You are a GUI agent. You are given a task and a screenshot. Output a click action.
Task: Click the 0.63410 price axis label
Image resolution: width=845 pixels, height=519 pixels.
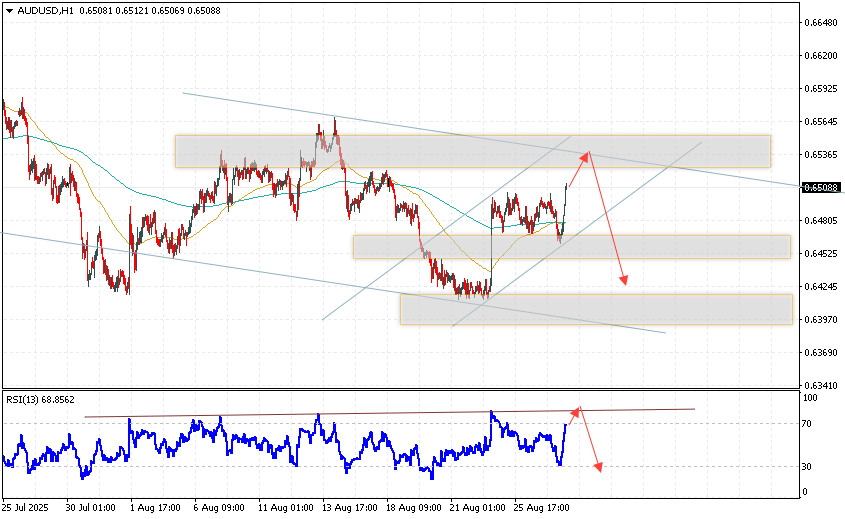(821, 385)
